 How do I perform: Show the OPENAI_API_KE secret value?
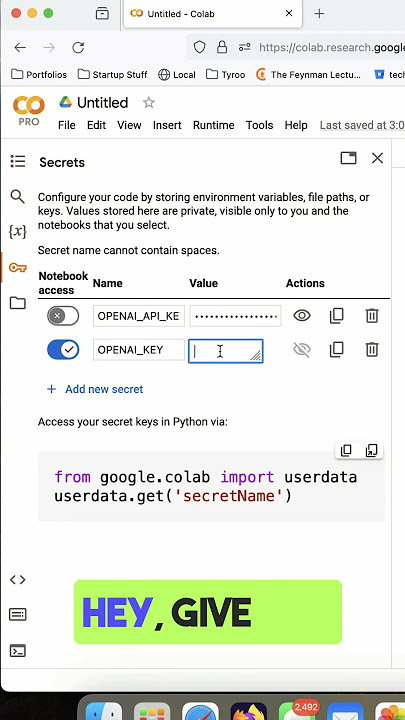point(302,315)
